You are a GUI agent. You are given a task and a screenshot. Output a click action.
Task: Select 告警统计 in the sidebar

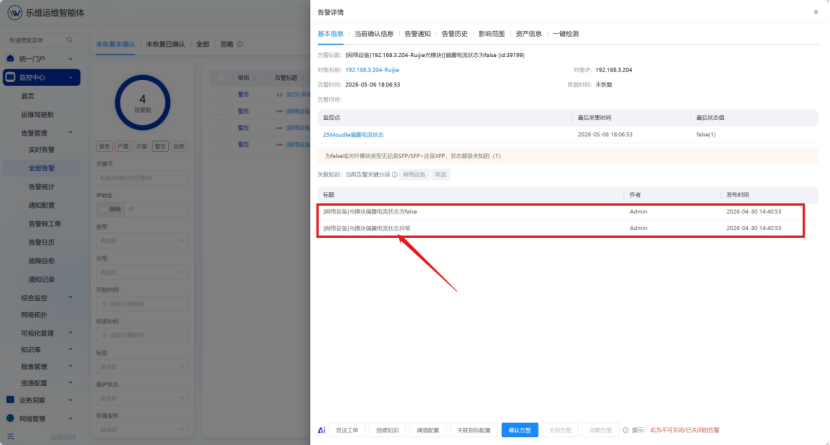(41, 187)
